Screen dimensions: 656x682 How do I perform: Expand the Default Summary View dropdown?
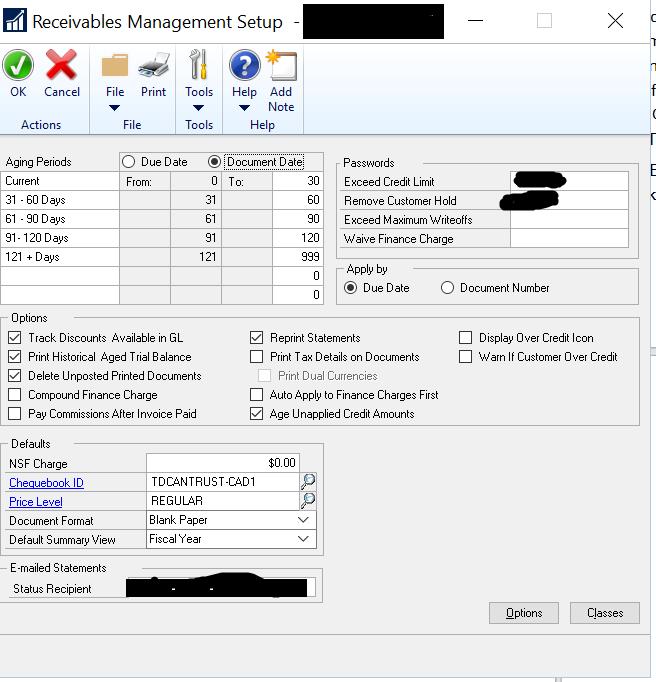(303, 539)
